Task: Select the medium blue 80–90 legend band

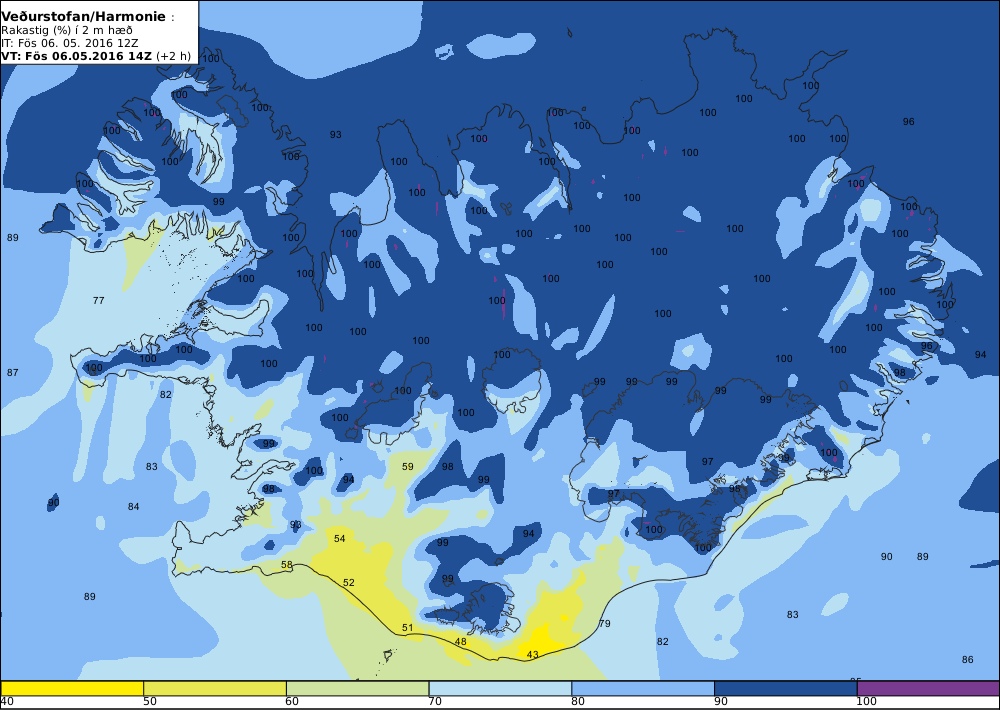Action: tap(643, 688)
